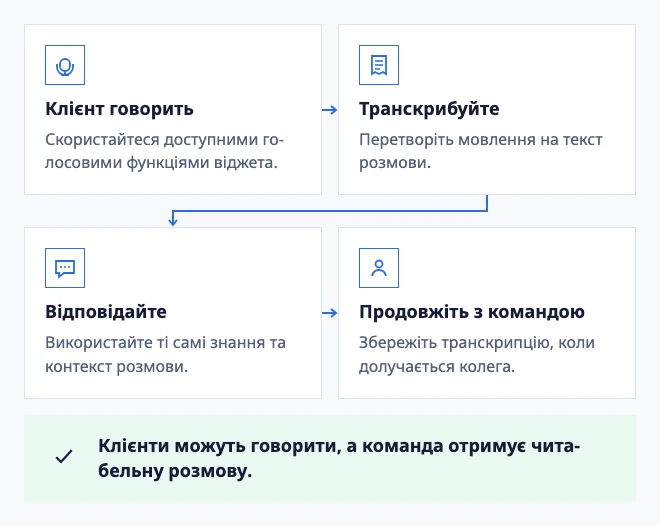
Task: Click the transcript document icon above Транскрибуйте
Action: click(x=379, y=65)
